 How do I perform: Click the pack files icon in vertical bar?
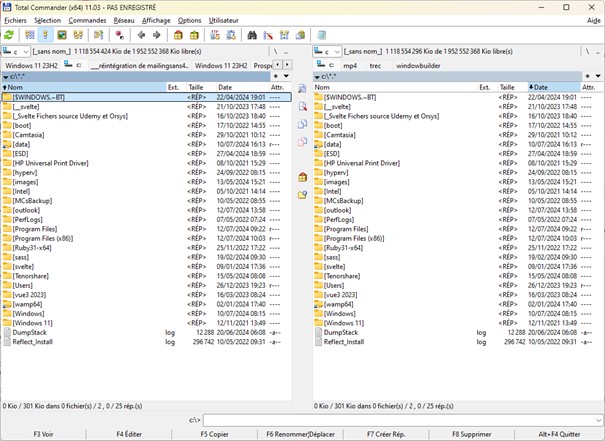tap(302, 176)
